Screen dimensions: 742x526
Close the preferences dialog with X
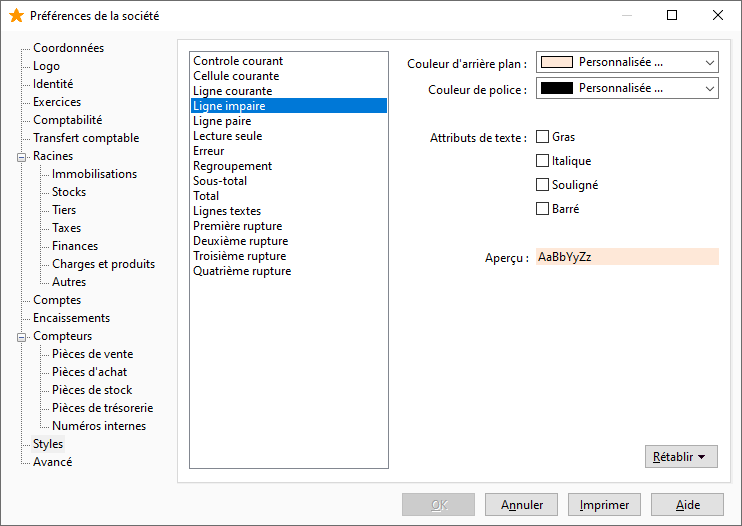717,15
